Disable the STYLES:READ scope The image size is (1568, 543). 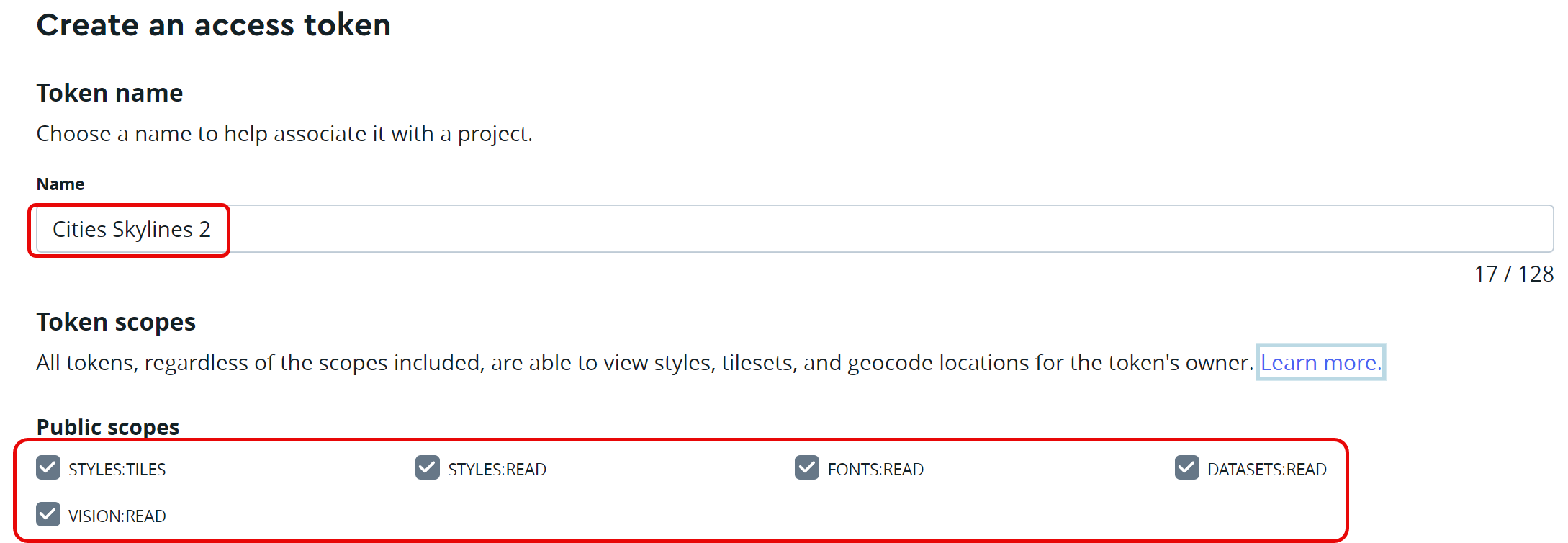(426, 469)
